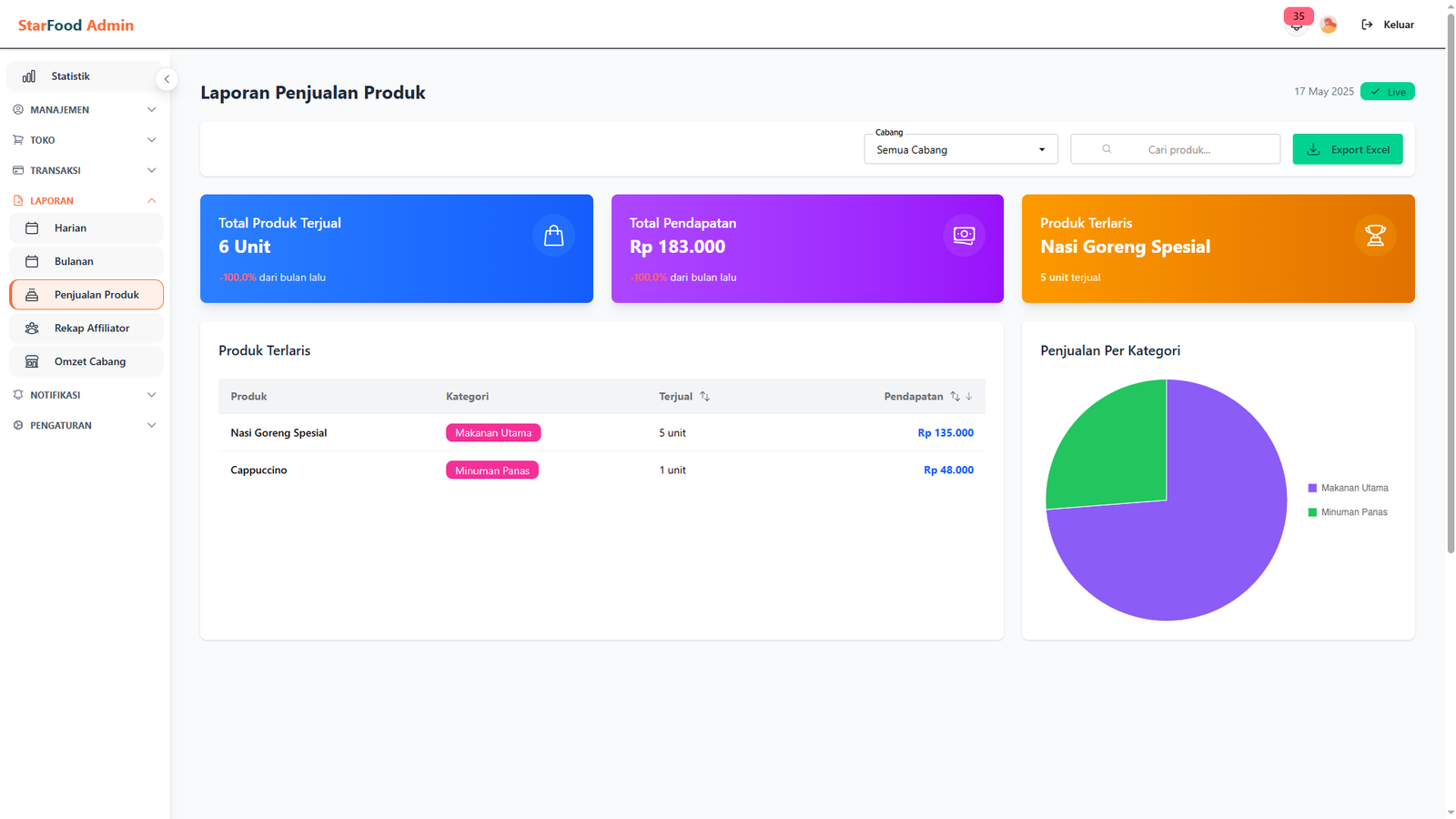Image resolution: width=1456 pixels, height=819 pixels.
Task: Click the trophy icon on Produk Terlaris
Action: pyautogui.click(x=1375, y=236)
